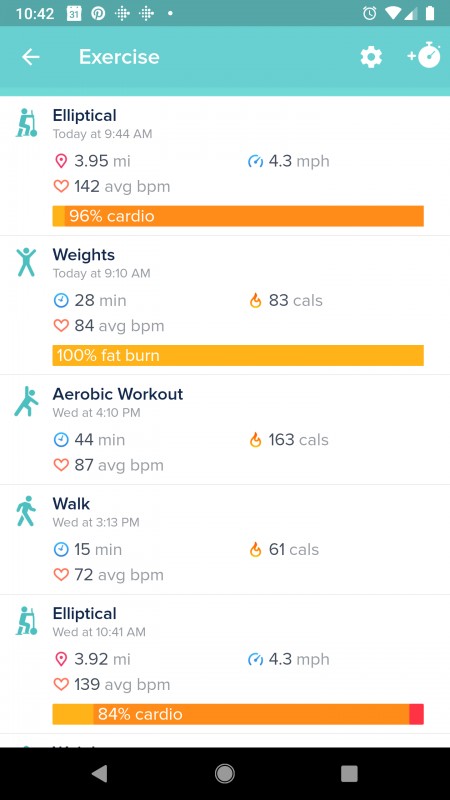The width and height of the screenshot is (450, 800).
Task: Tap the Weights jumping figure icon
Action: point(26,262)
